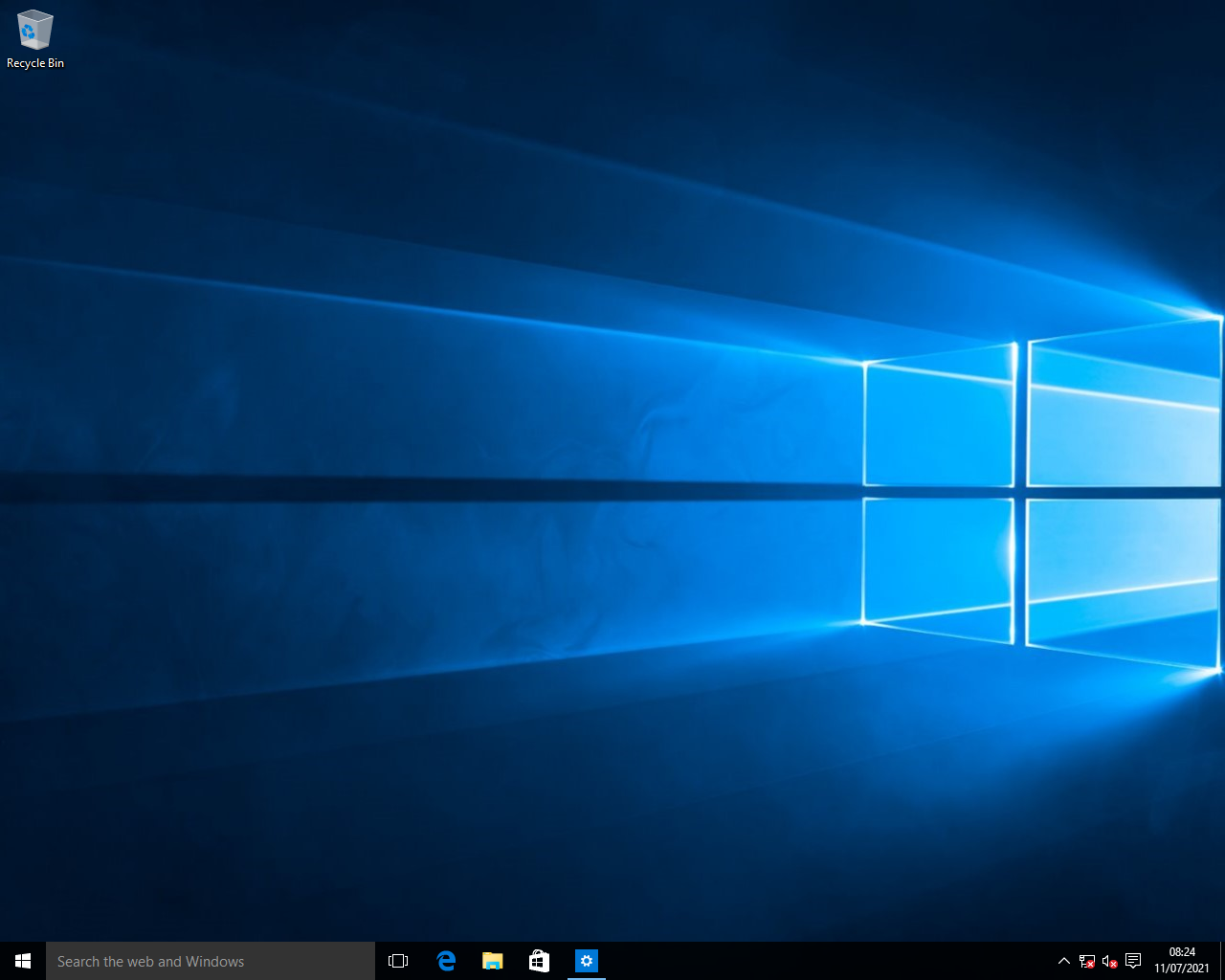Click the Show desktop strip at taskbar end
This screenshot has width=1225, height=980.
tap(1222, 961)
